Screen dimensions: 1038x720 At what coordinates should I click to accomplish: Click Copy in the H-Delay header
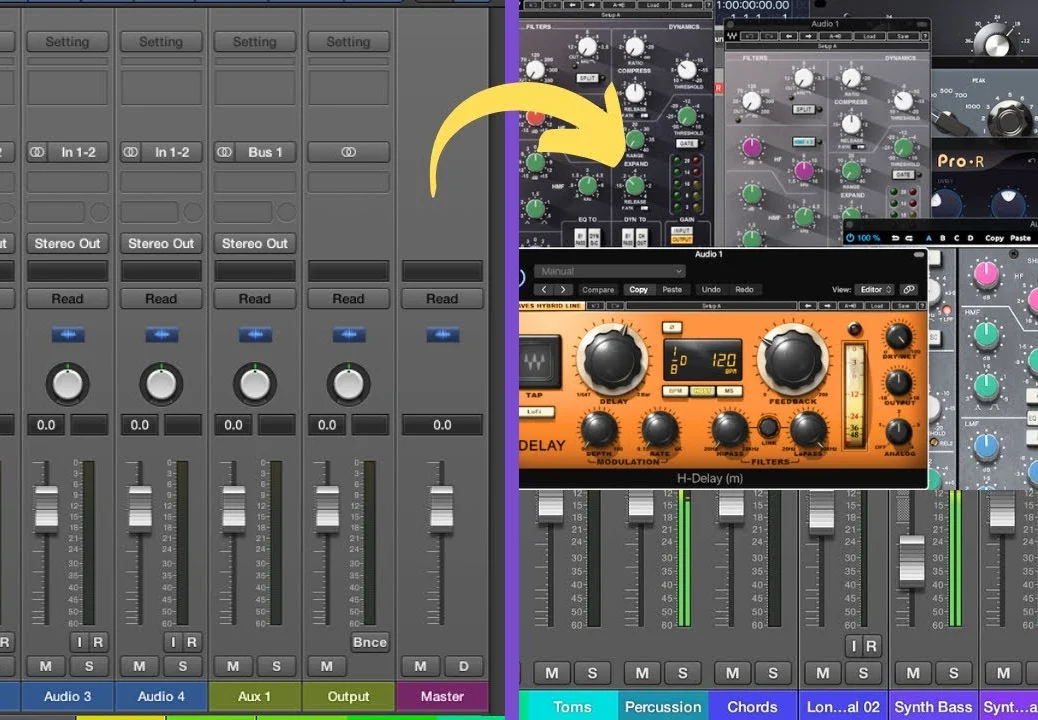(639, 289)
